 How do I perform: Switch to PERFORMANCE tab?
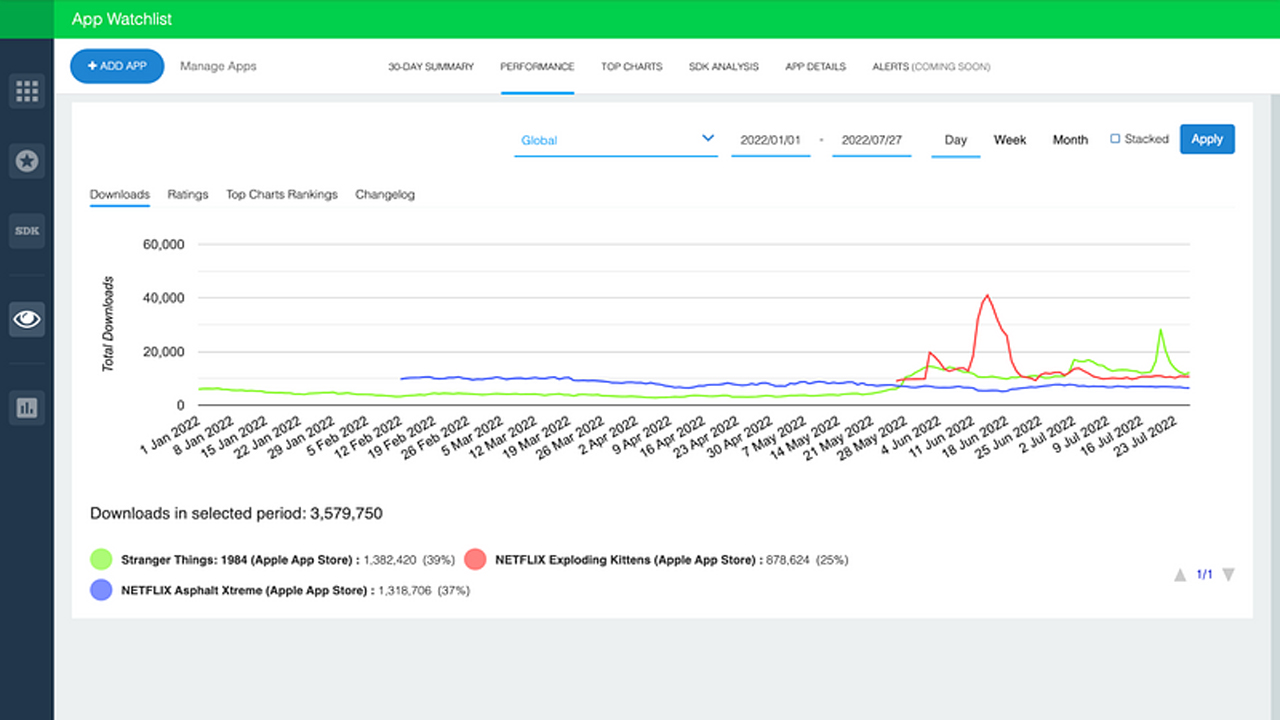click(538, 67)
